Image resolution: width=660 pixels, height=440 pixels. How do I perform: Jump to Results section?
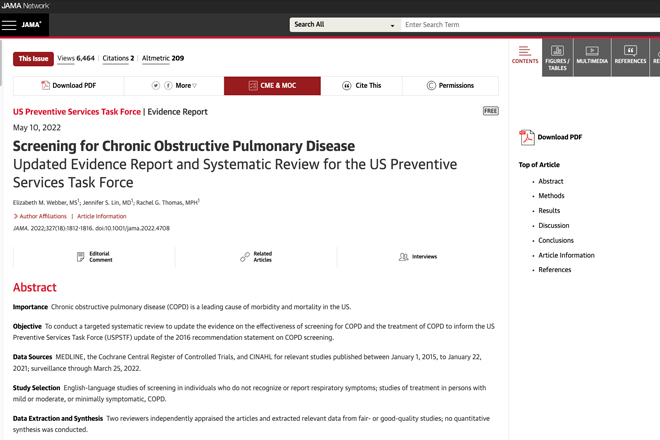pyautogui.click(x=549, y=211)
